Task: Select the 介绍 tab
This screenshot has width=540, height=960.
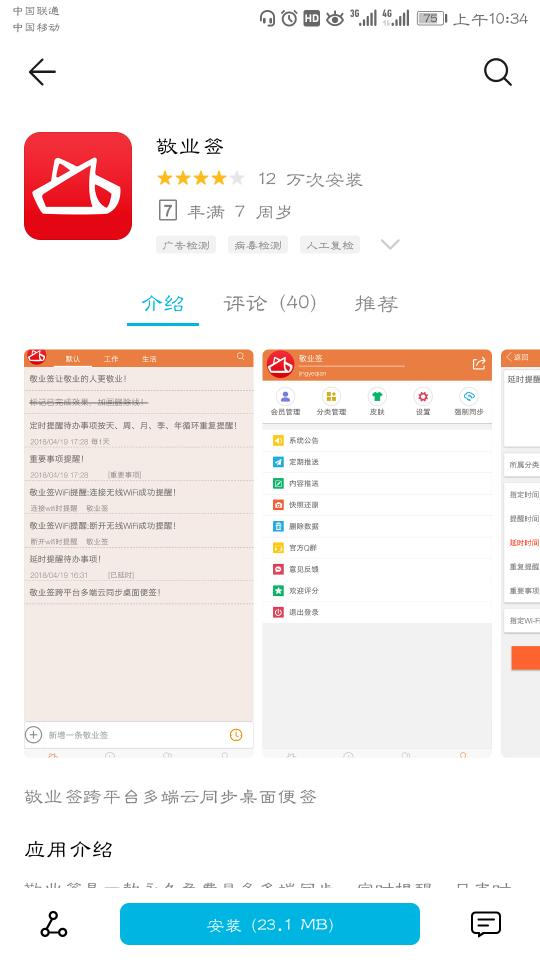Action: click(163, 303)
